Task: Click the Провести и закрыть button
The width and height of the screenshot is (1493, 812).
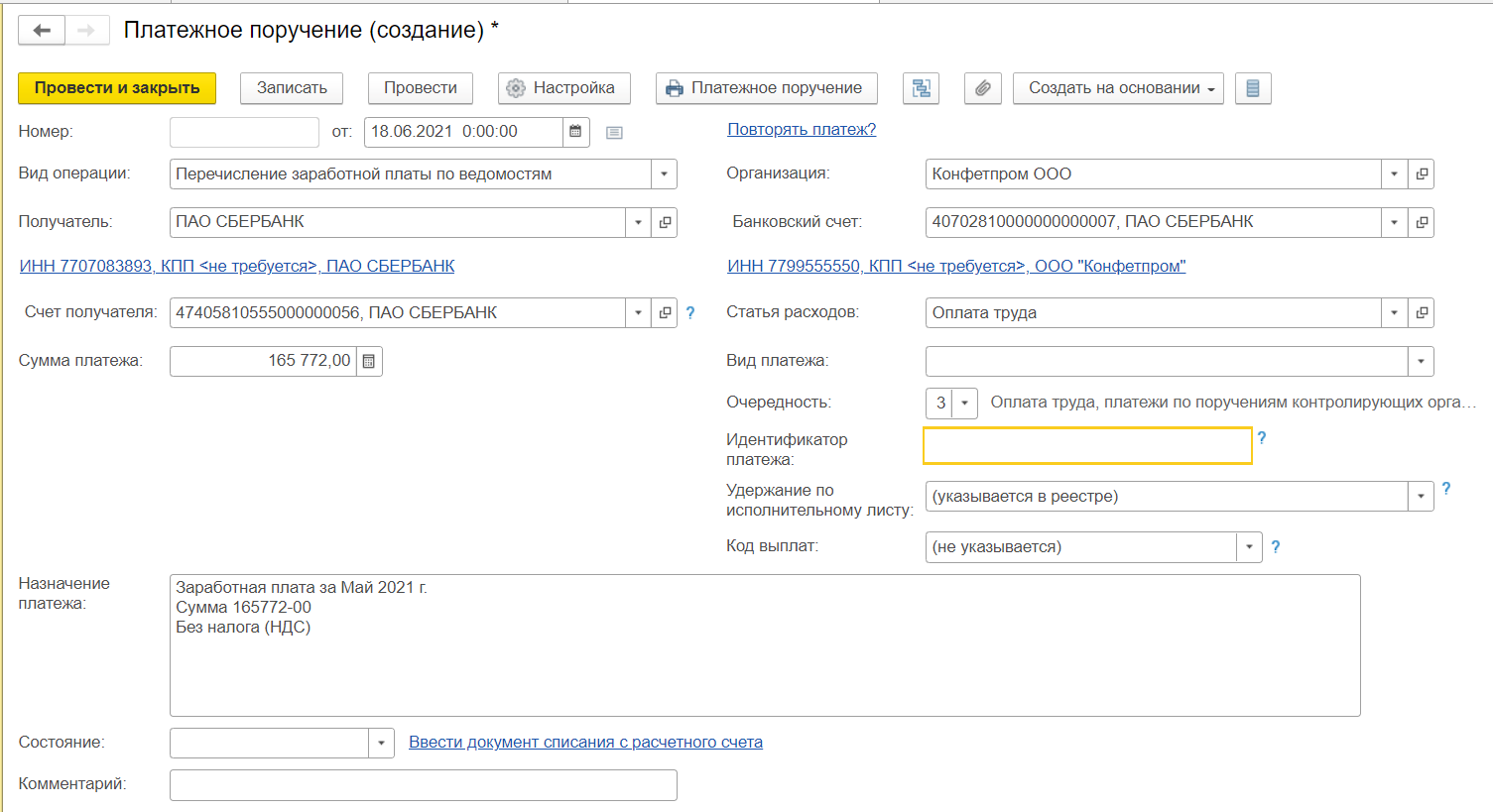Action: [x=117, y=88]
